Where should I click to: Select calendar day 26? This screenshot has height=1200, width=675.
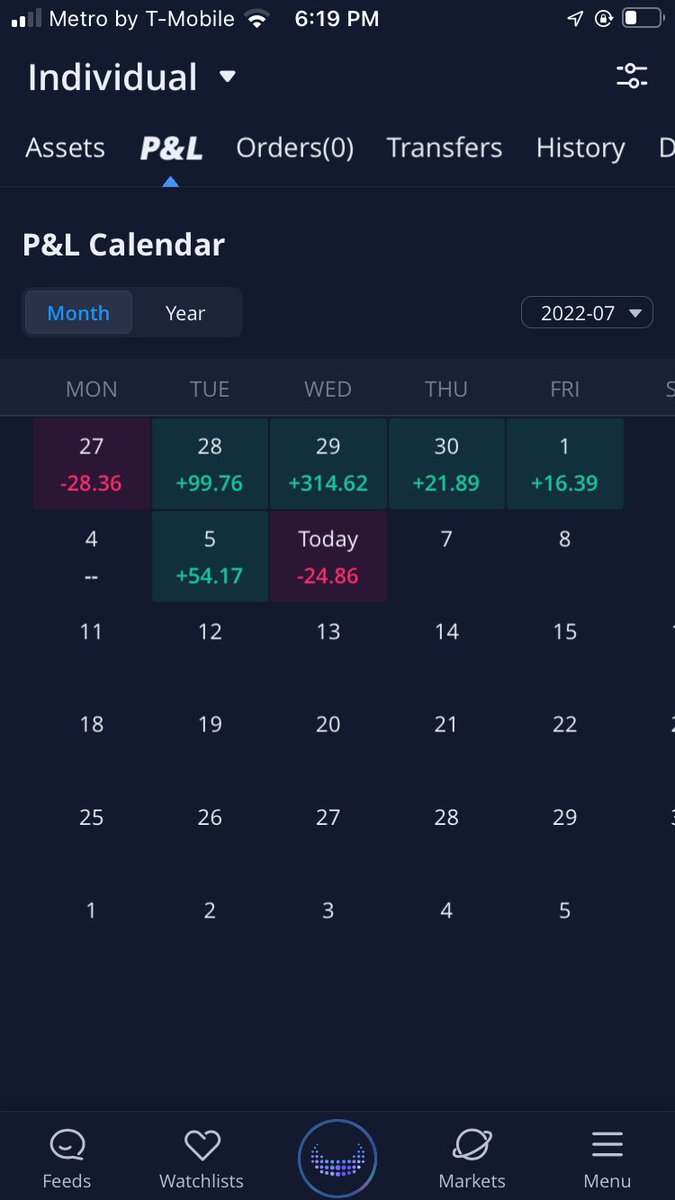tap(210, 817)
